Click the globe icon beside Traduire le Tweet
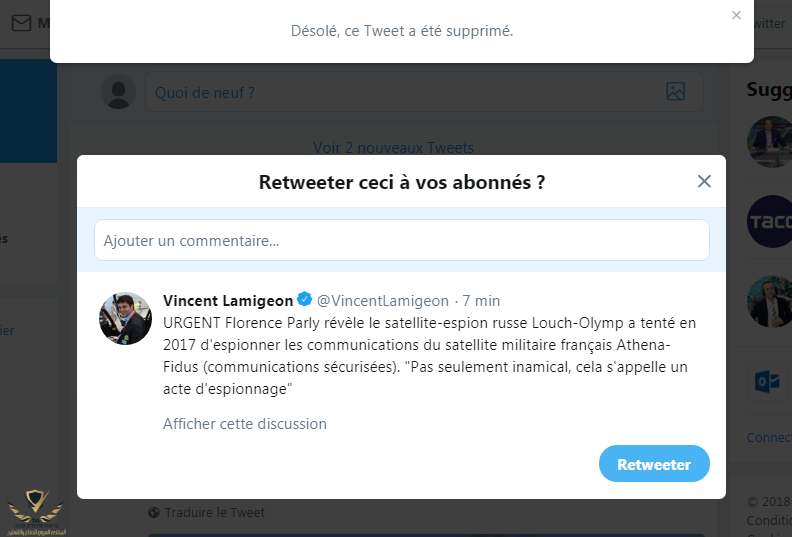 pyautogui.click(x=153, y=513)
